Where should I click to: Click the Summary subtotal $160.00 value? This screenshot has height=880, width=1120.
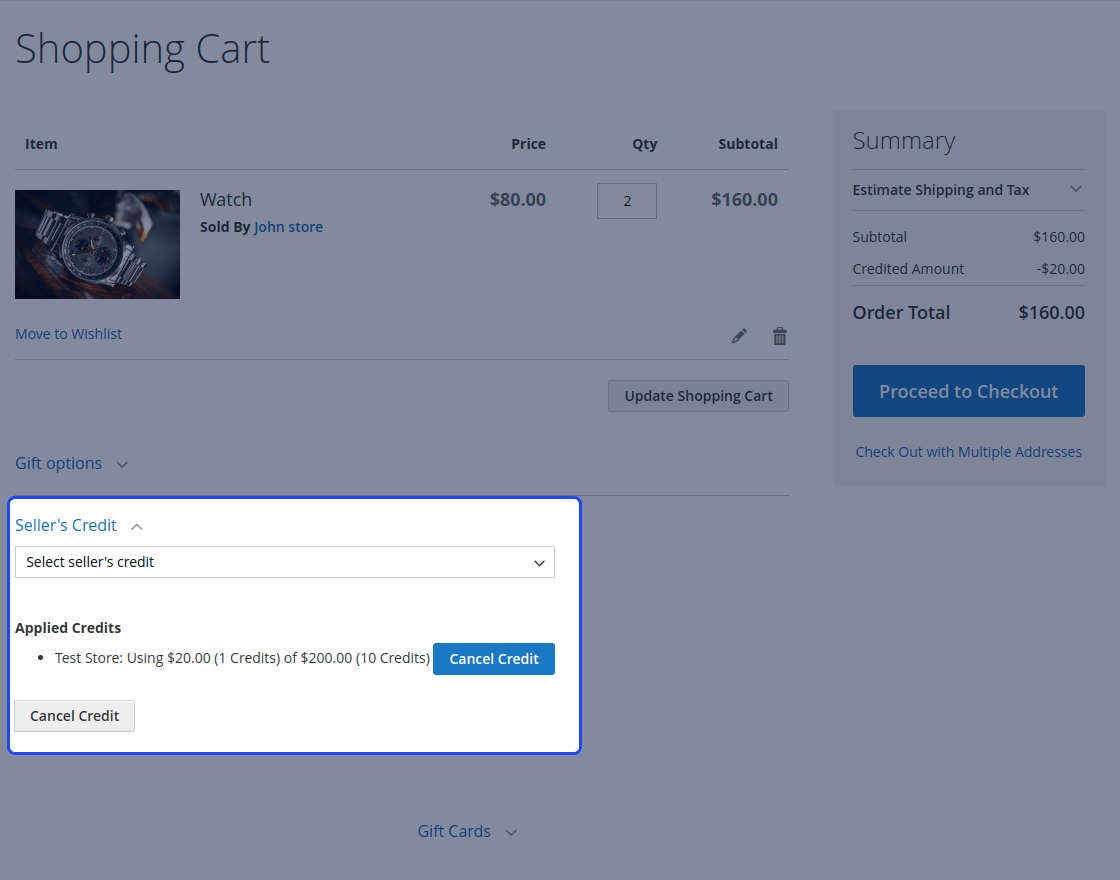(x=1059, y=236)
